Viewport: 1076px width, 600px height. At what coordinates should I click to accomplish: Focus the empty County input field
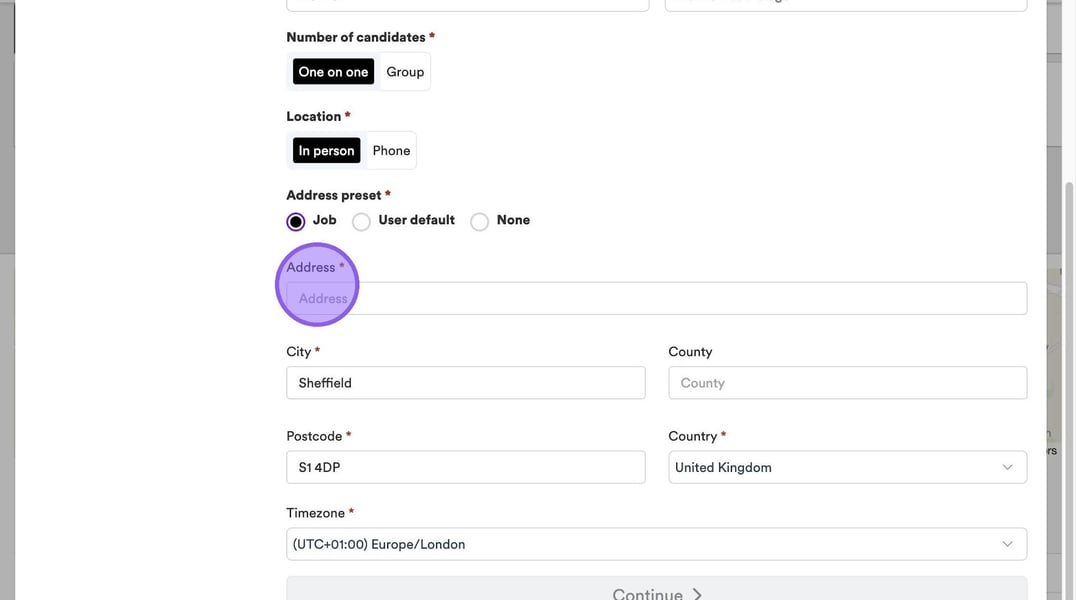click(847, 383)
